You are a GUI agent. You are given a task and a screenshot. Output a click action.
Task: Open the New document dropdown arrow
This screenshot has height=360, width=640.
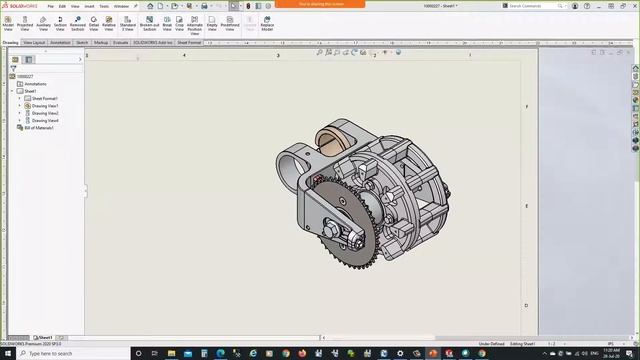coord(167,6)
